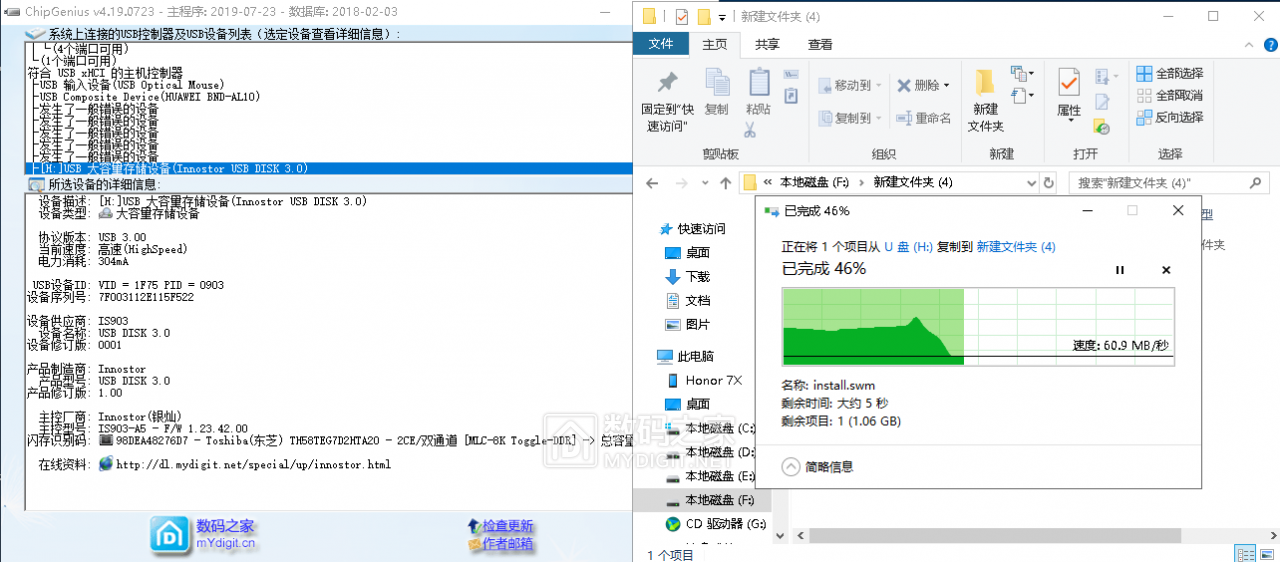Click the scissors Cut icon in clipboard group

(x=751, y=129)
